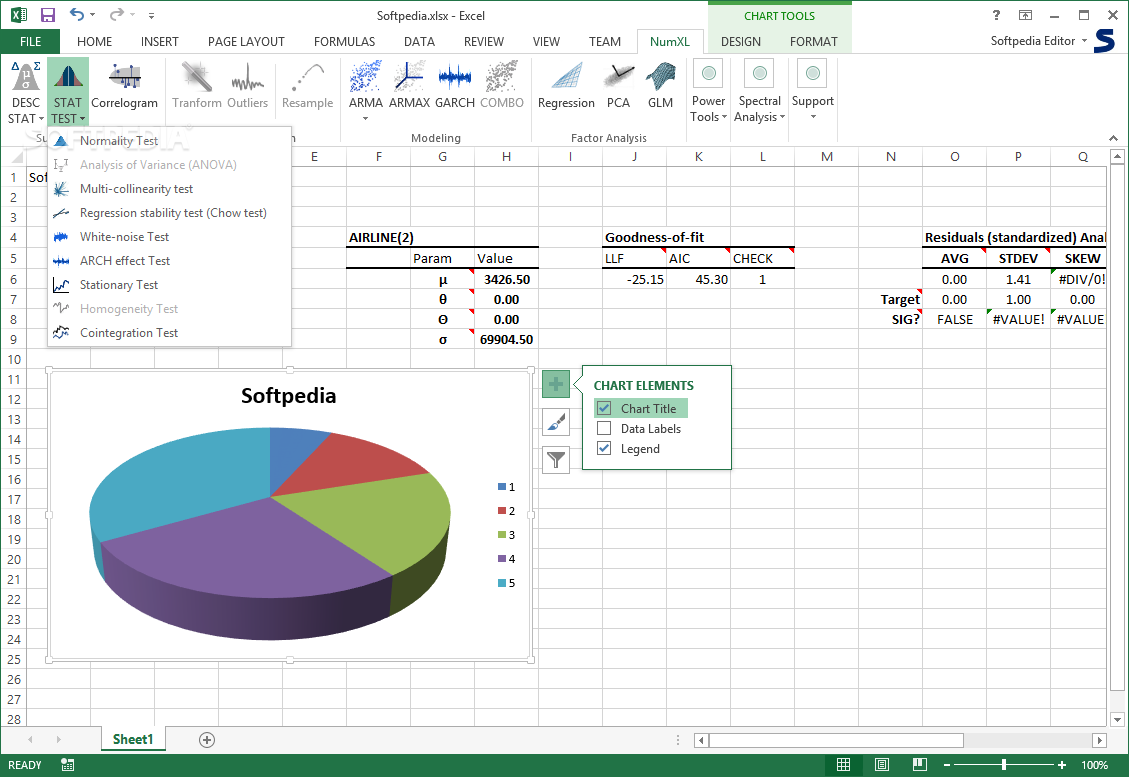Uncheck the Legend checkbox

[604, 448]
